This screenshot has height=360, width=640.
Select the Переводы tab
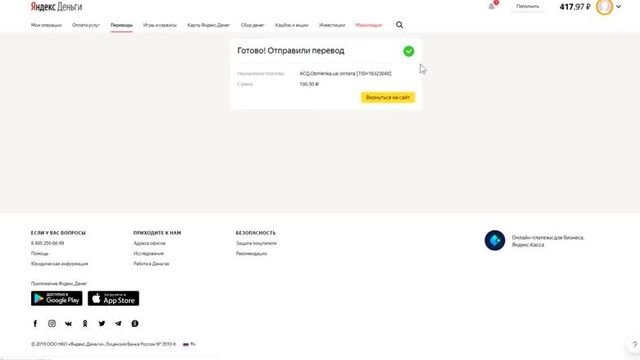(x=122, y=25)
